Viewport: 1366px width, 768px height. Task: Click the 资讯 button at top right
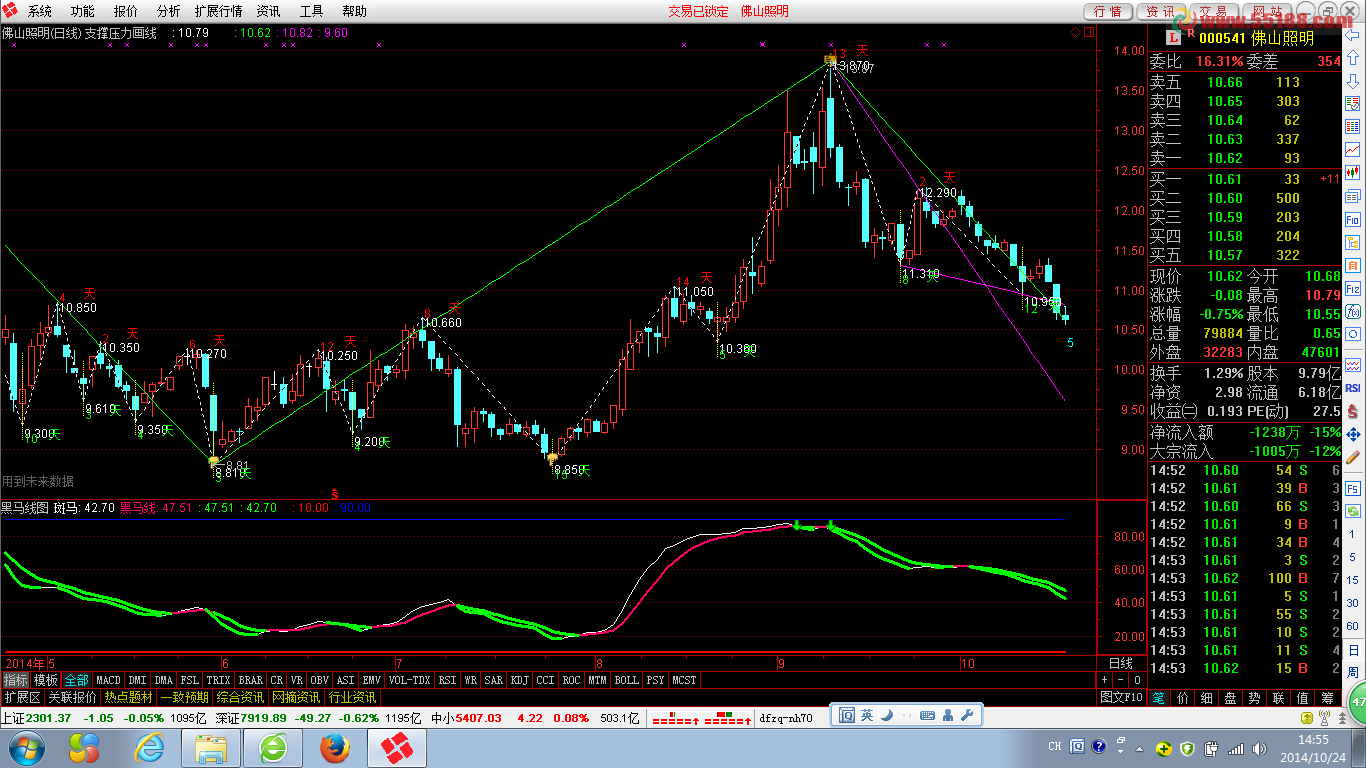pos(1160,11)
